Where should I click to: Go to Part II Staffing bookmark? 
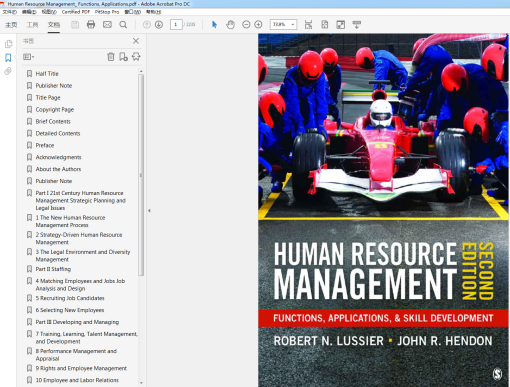click(x=53, y=269)
